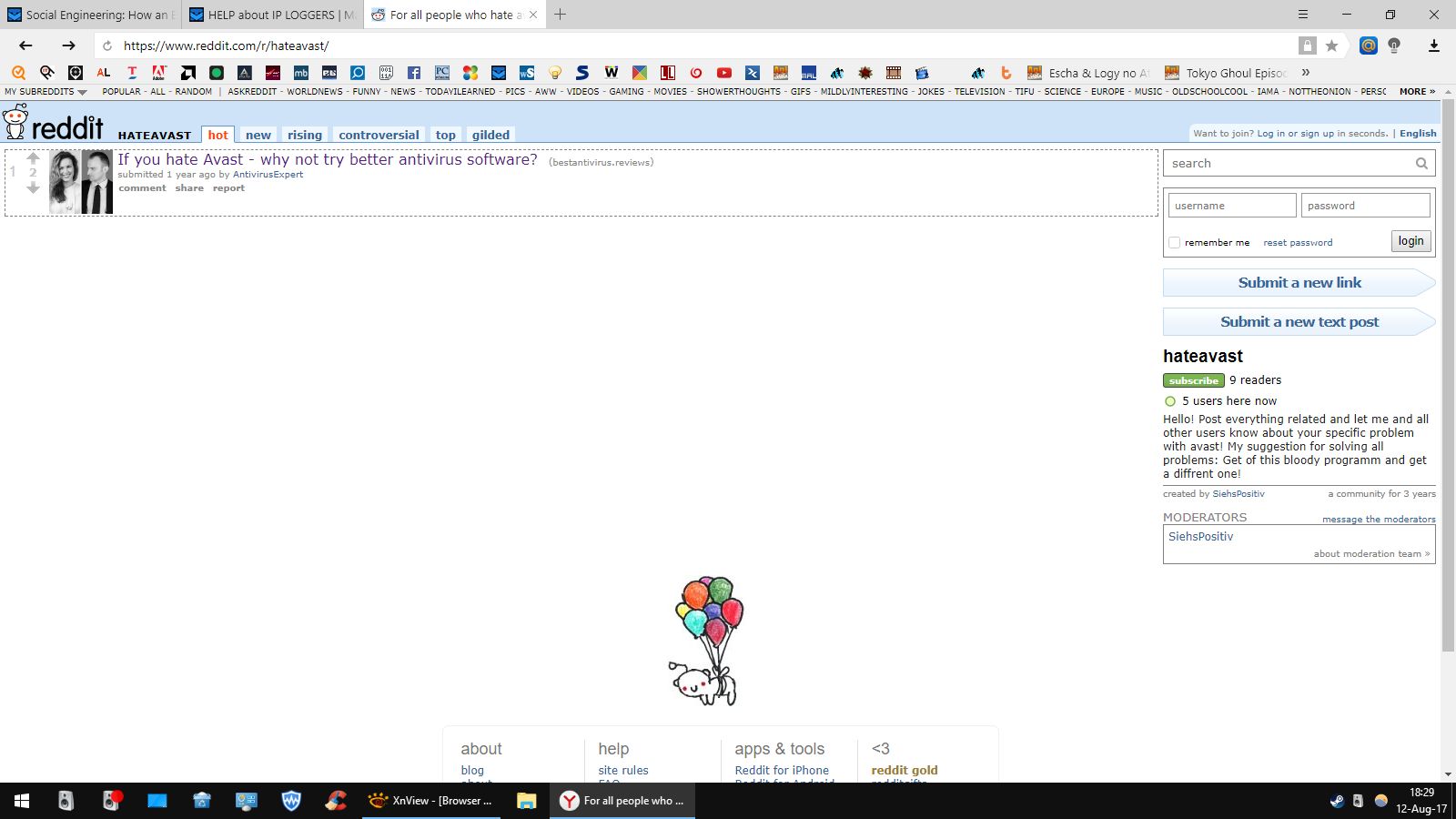Open the YouTube bookmark icon
Screen dimensions: 1456x819
coord(724,73)
